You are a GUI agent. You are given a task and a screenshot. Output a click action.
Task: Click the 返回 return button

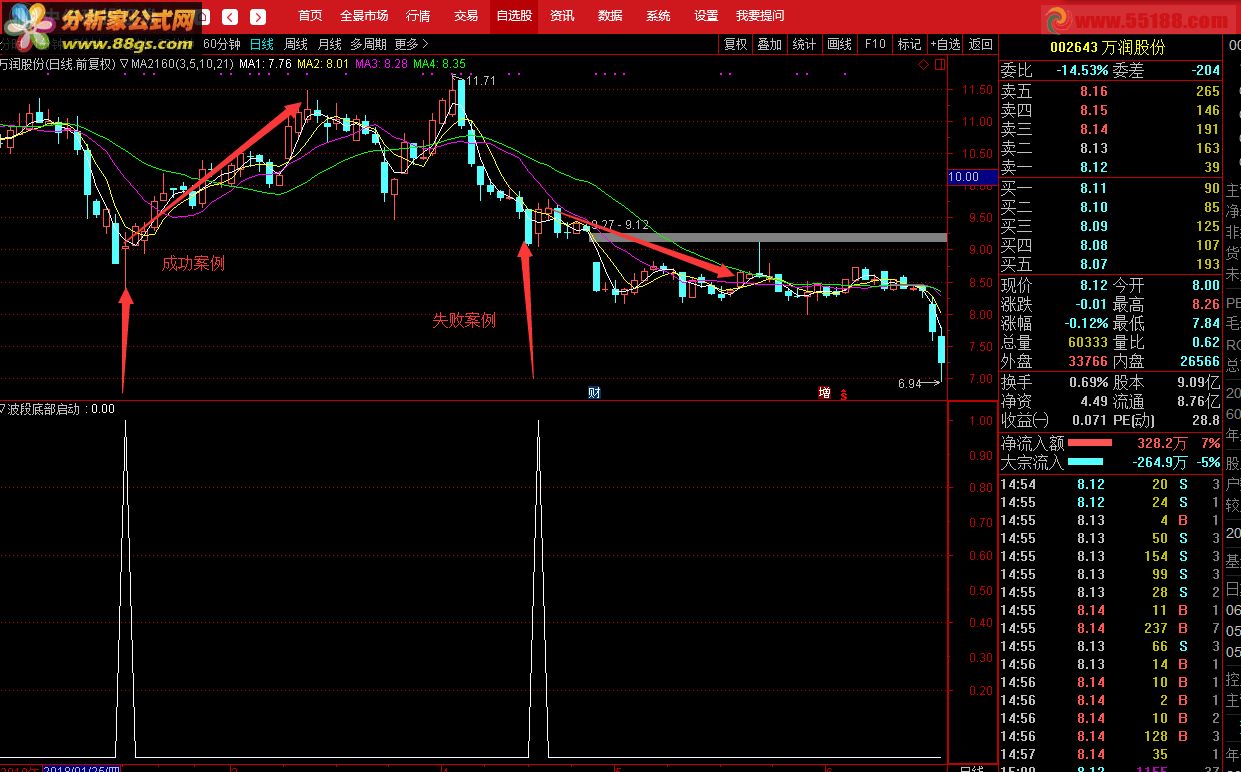981,44
